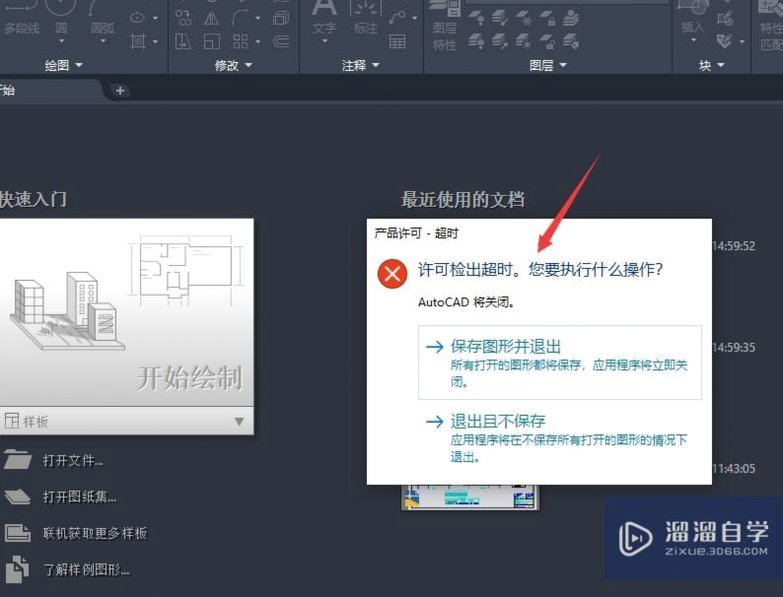
Task: Click the Layer Off (bulb) icon
Action: coord(476,18)
